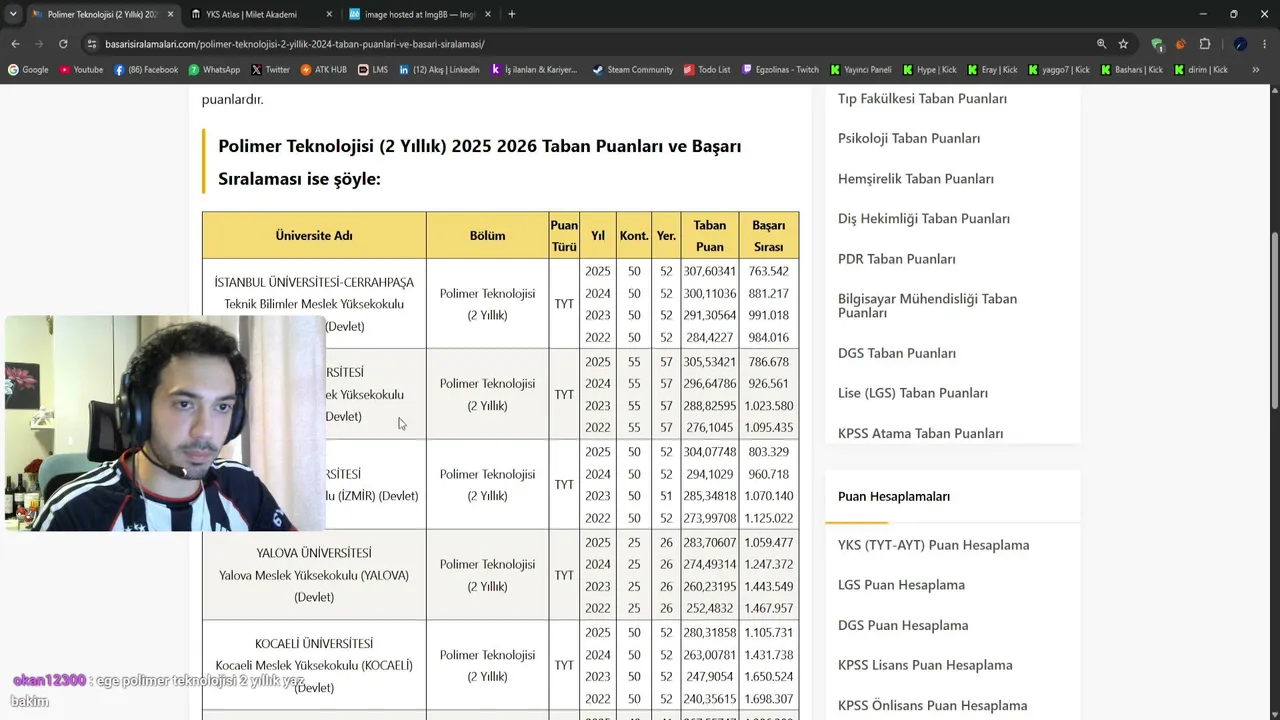Switch to the YKS Atlas | Milet Akademi tab
The height and width of the screenshot is (720, 1280).
(x=263, y=14)
